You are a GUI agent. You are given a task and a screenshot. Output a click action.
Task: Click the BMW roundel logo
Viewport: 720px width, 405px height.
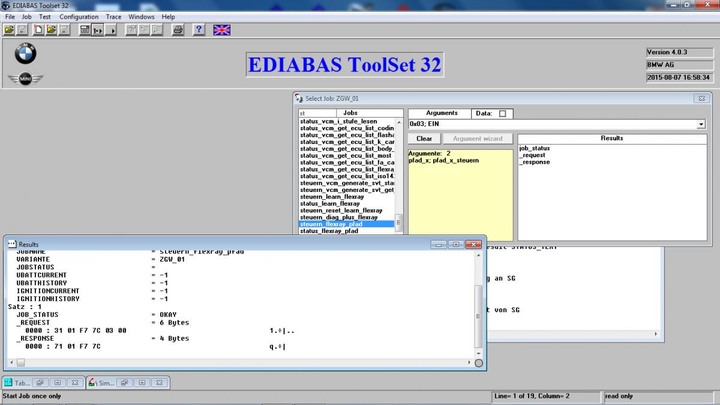point(25,53)
